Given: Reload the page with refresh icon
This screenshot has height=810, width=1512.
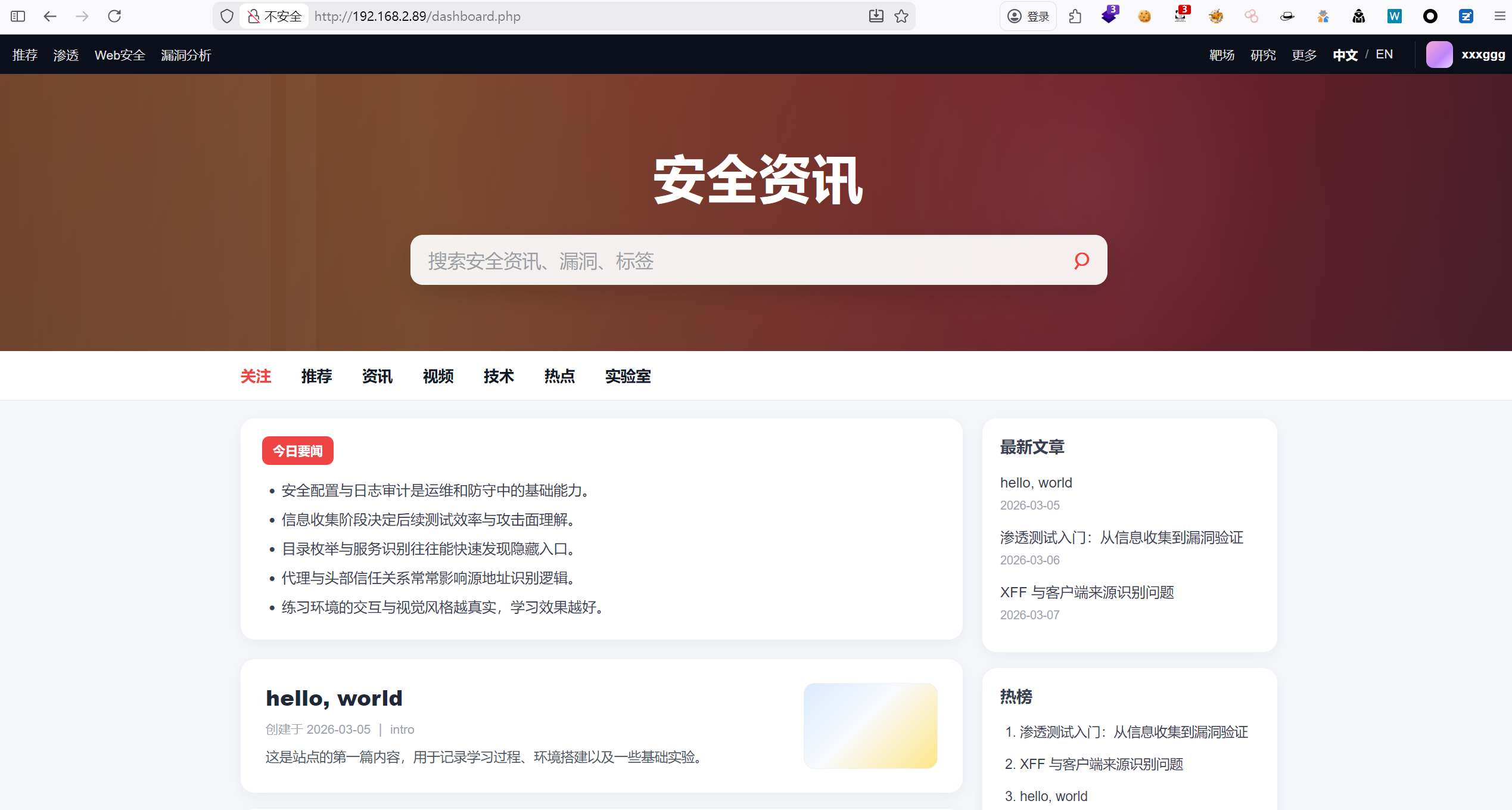Looking at the screenshot, I should [x=114, y=16].
